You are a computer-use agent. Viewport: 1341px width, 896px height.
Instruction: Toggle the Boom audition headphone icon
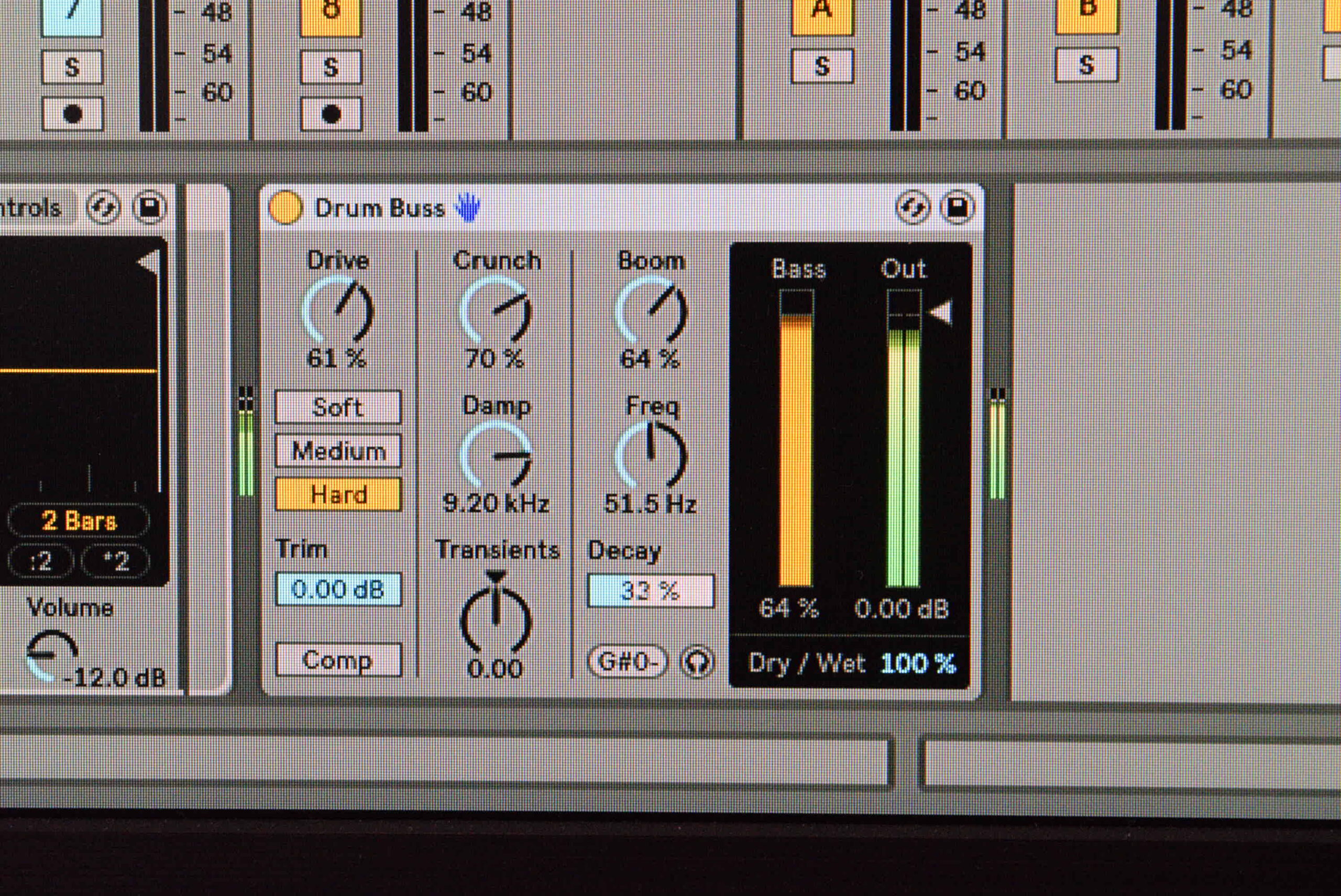[697, 662]
